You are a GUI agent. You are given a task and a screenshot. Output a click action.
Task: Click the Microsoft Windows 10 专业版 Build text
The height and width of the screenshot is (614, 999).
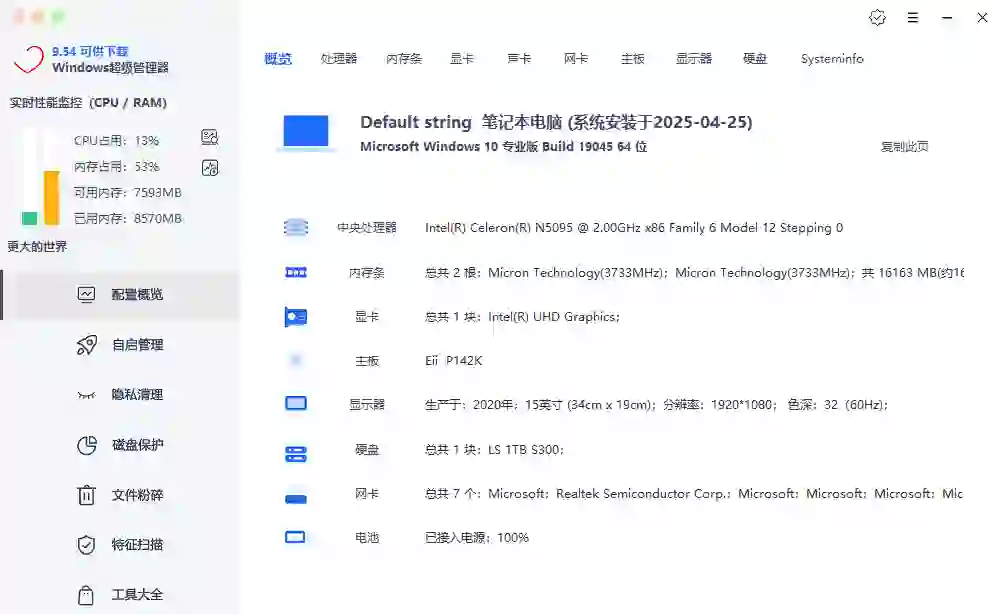pos(503,146)
